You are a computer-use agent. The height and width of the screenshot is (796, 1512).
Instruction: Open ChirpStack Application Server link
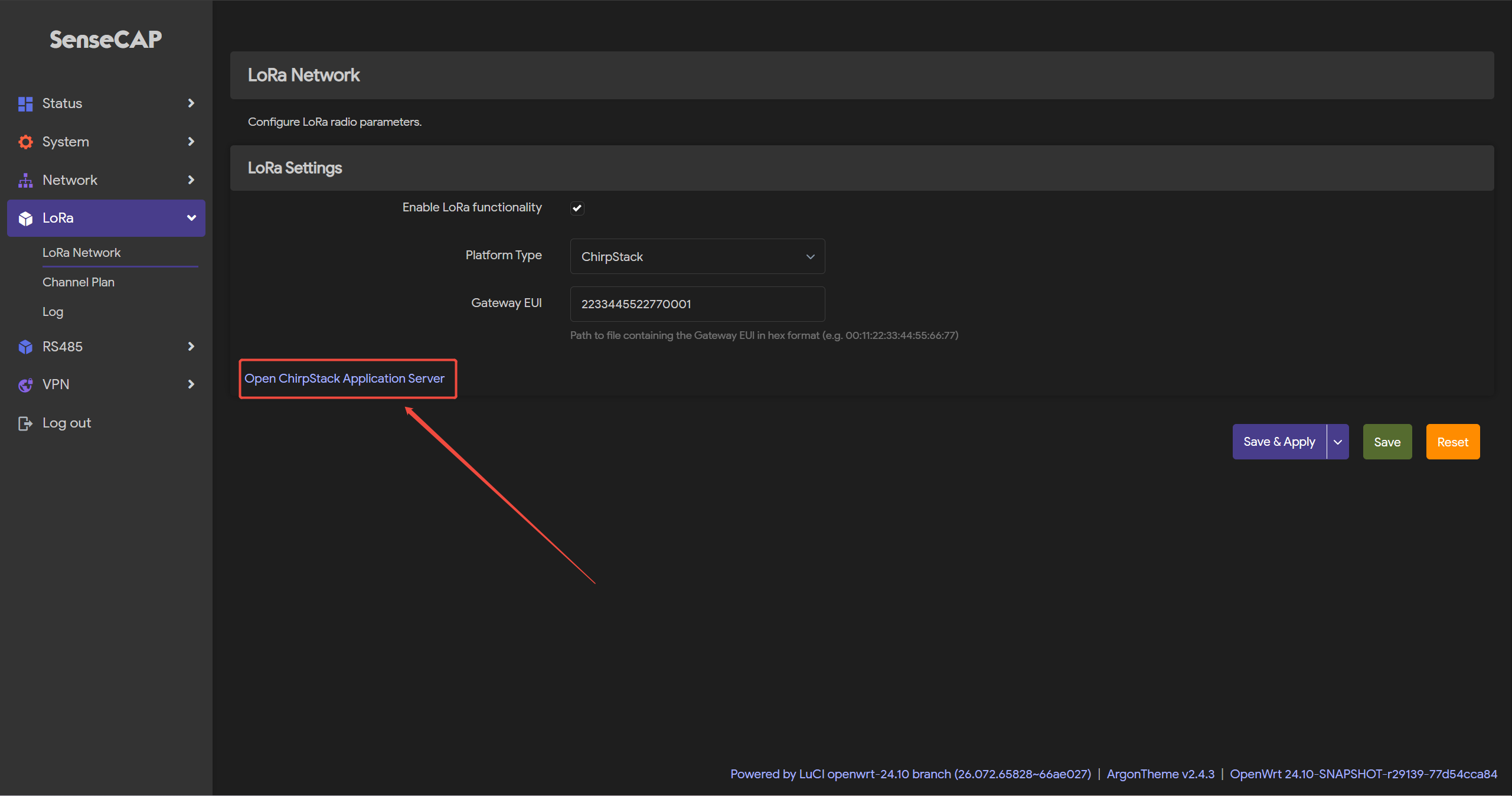pyautogui.click(x=344, y=379)
